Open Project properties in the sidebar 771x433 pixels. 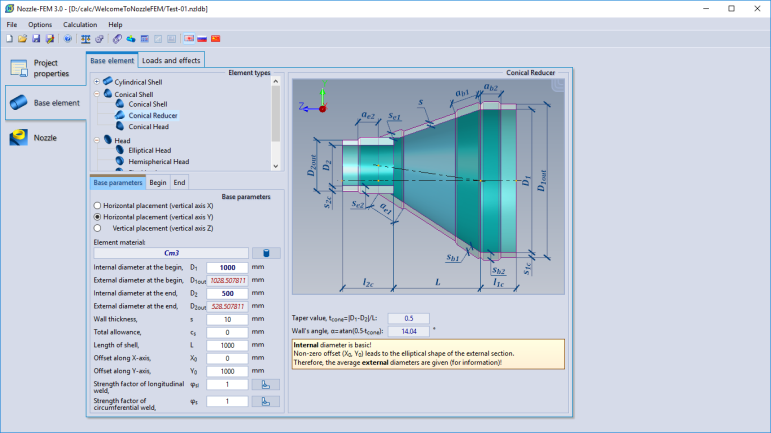[45, 68]
